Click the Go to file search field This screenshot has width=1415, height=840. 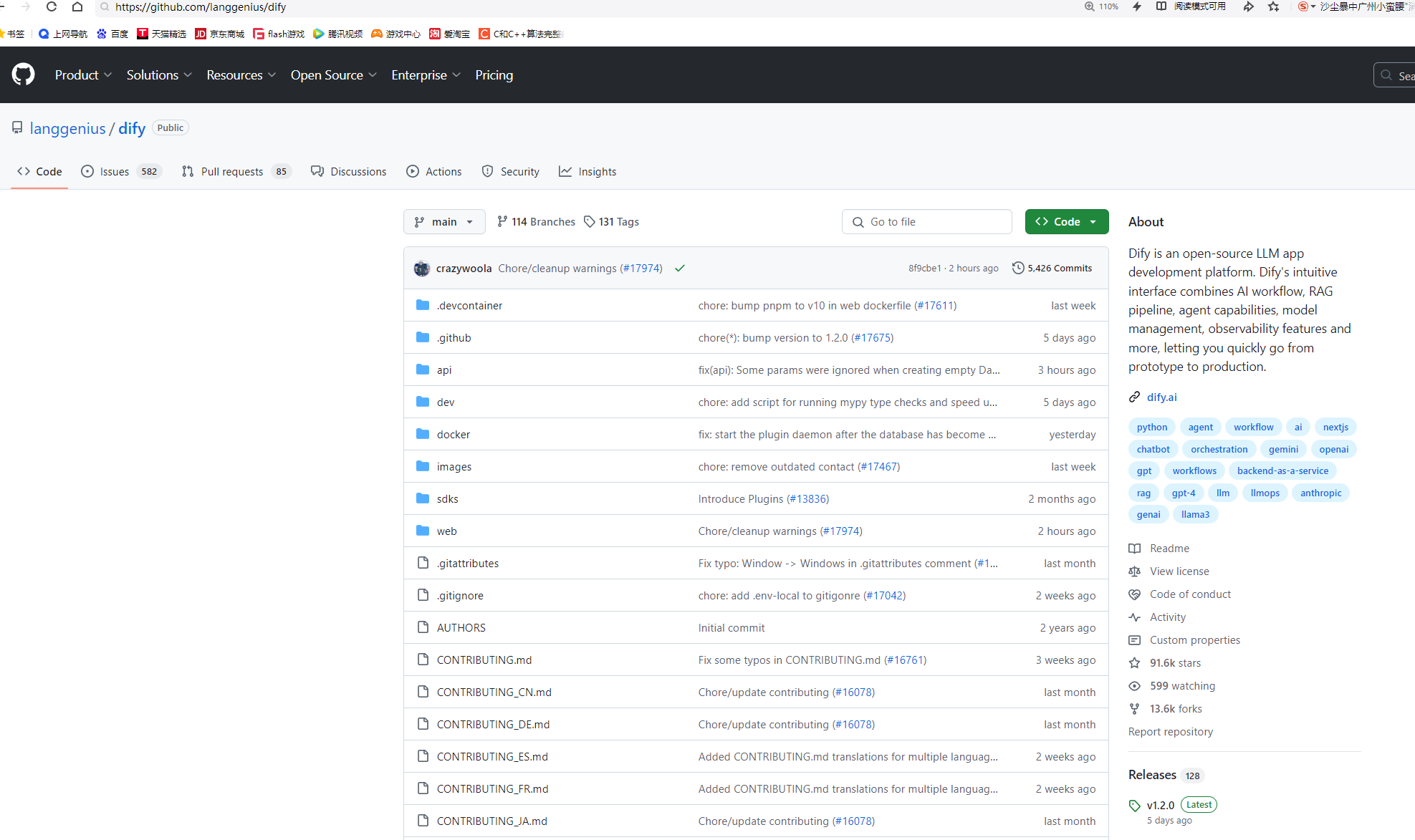pyautogui.click(x=926, y=222)
